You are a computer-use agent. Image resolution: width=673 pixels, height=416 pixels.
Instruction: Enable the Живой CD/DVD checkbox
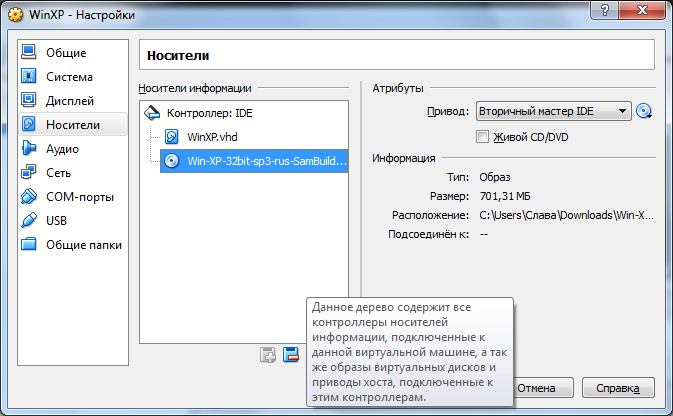click(x=482, y=137)
